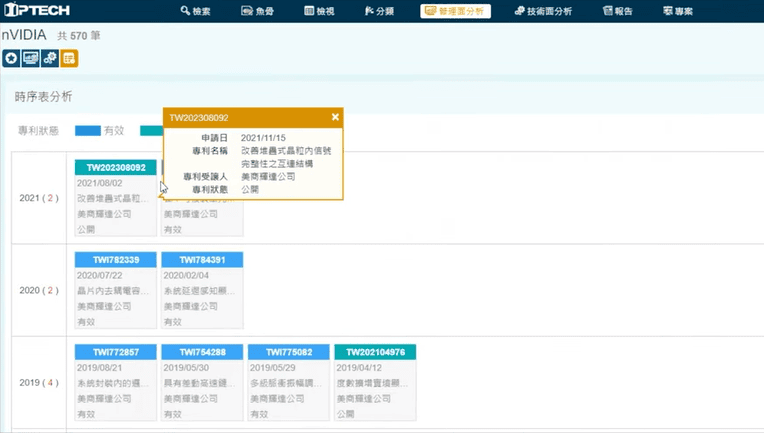Open patent card TW202104976
This screenshot has height=433, width=764.
point(375,352)
